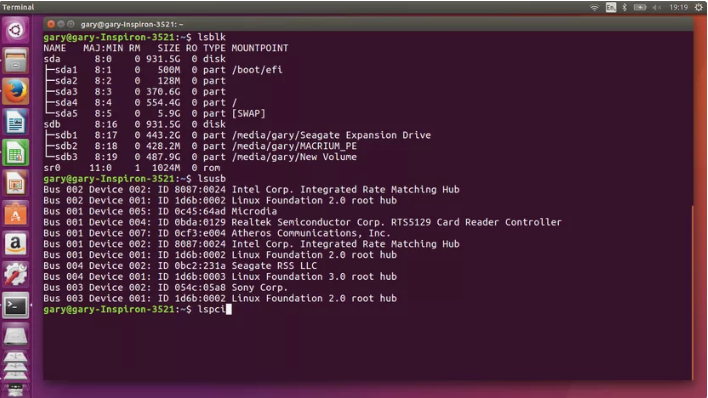The width and height of the screenshot is (708, 398).
Task: Click Linux Foundation 3.0 root hub line
Action: coord(220,276)
